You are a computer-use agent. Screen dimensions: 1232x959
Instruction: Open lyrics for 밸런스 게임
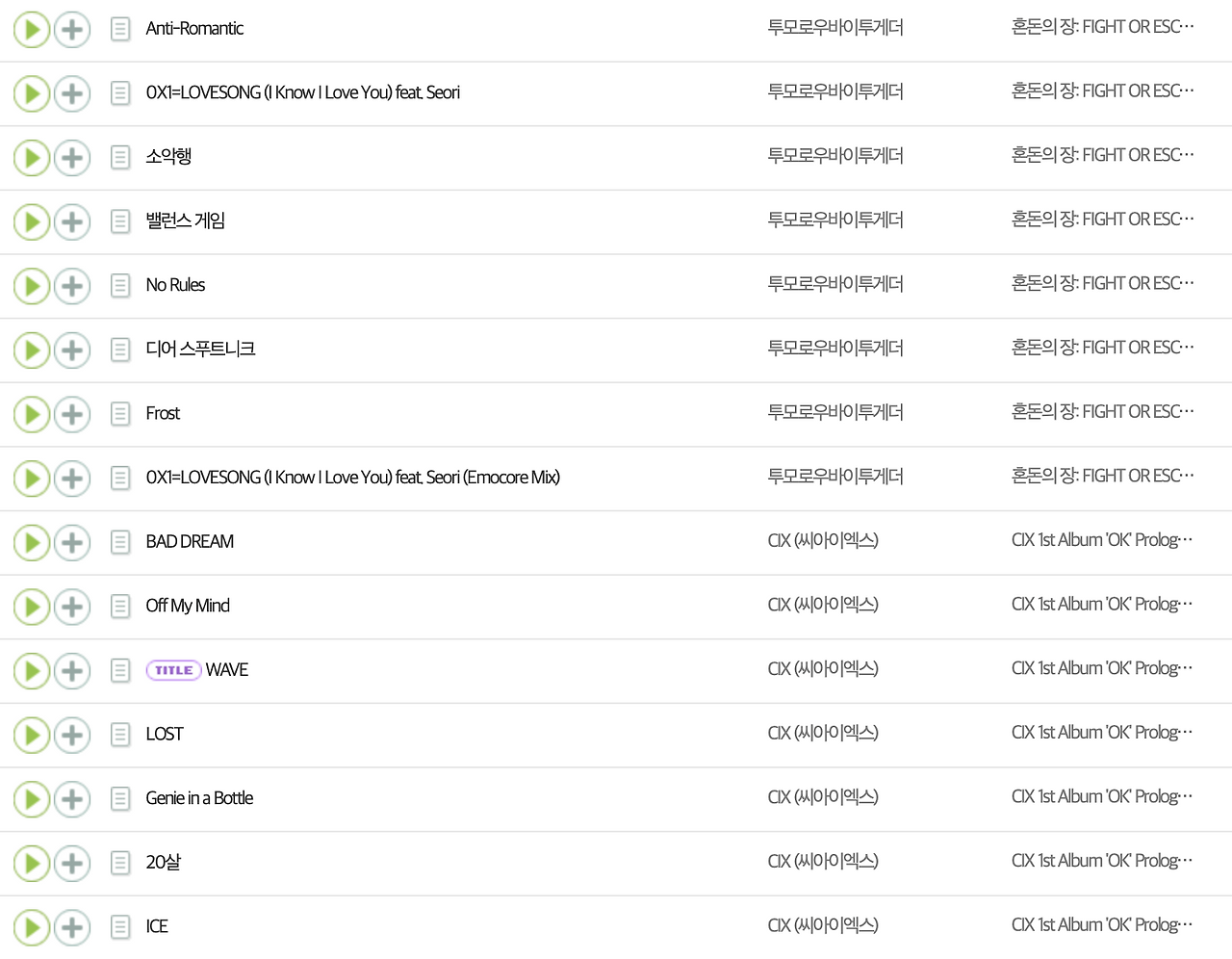[x=120, y=221]
